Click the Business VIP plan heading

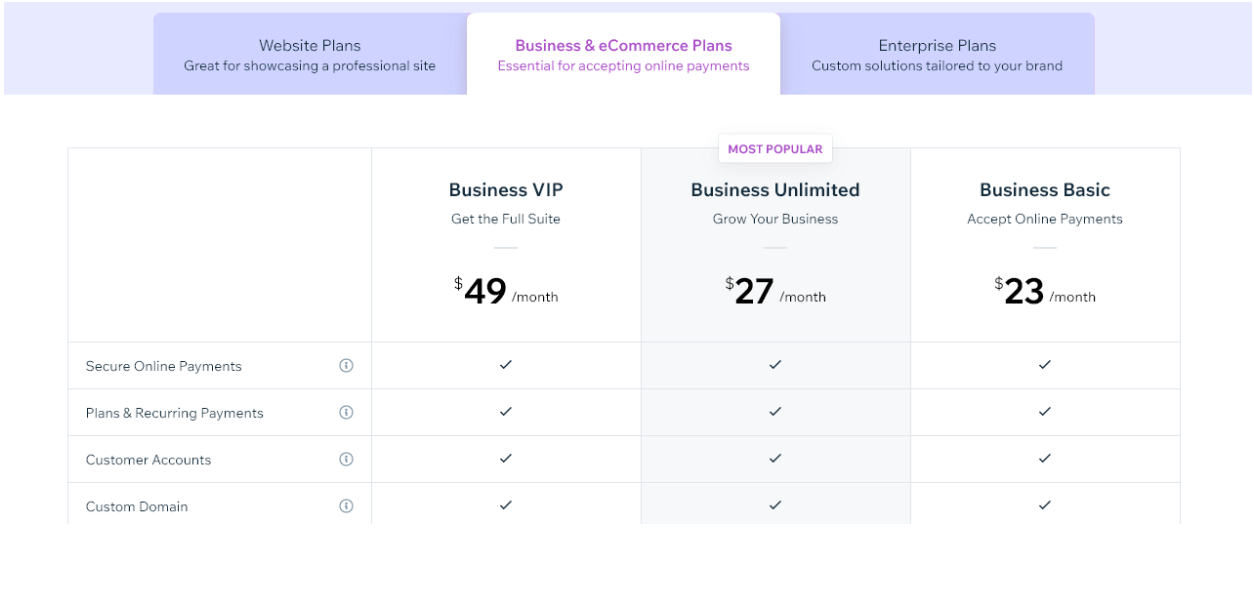[x=506, y=190]
